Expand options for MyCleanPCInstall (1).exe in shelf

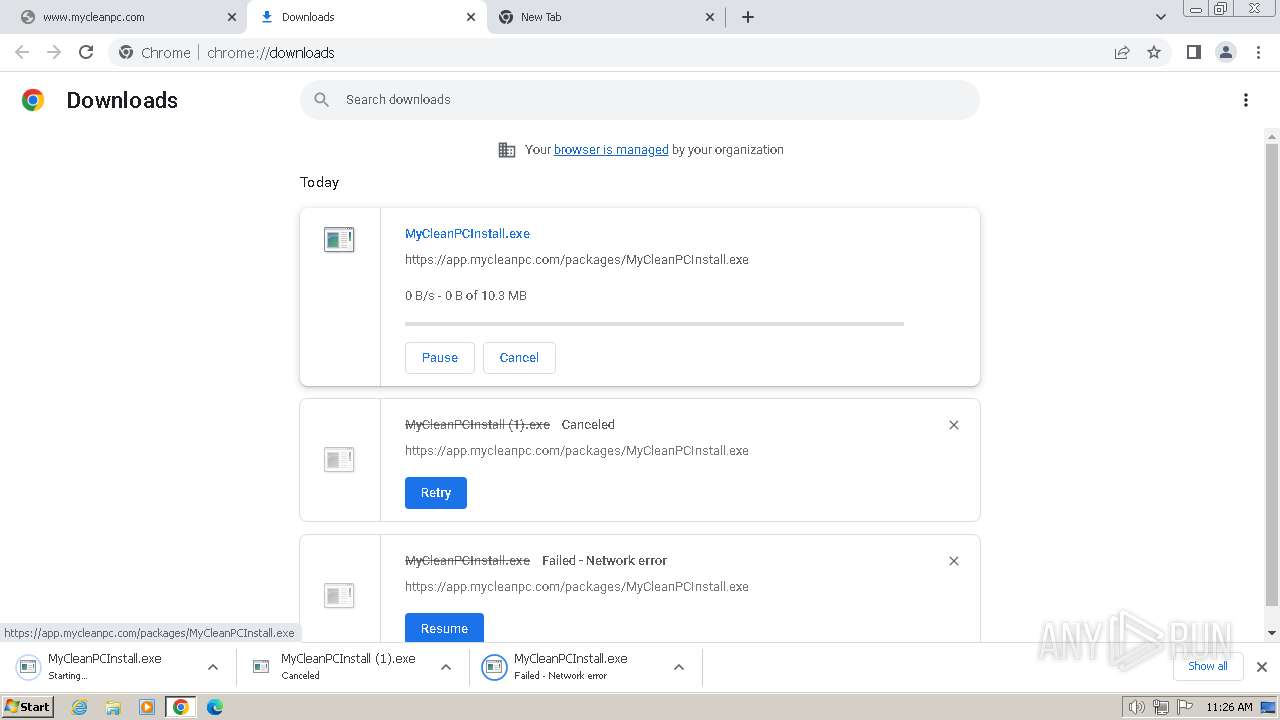(x=446, y=667)
